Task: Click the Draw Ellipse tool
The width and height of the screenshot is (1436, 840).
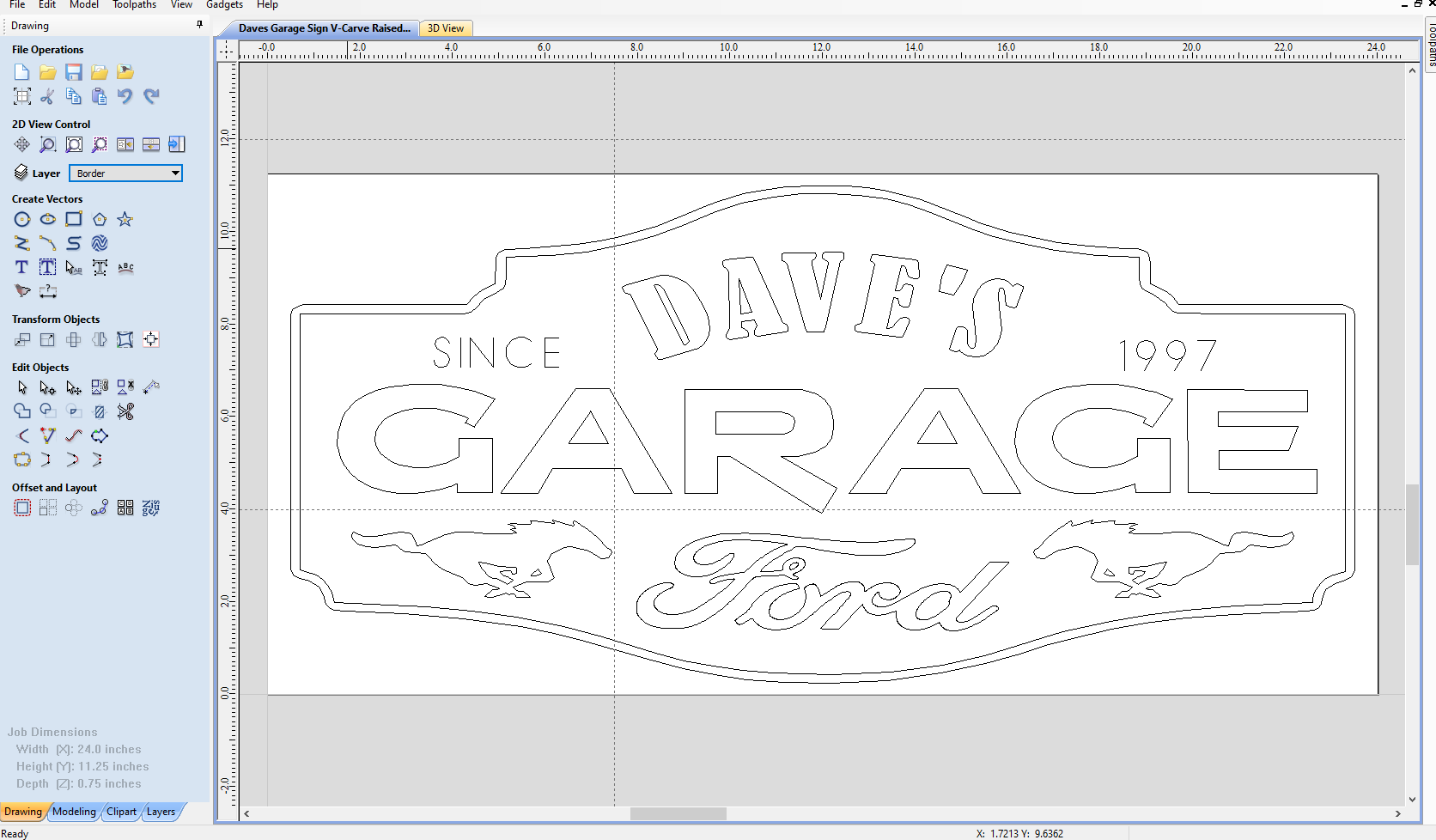Action: pyautogui.click(x=48, y=220)
